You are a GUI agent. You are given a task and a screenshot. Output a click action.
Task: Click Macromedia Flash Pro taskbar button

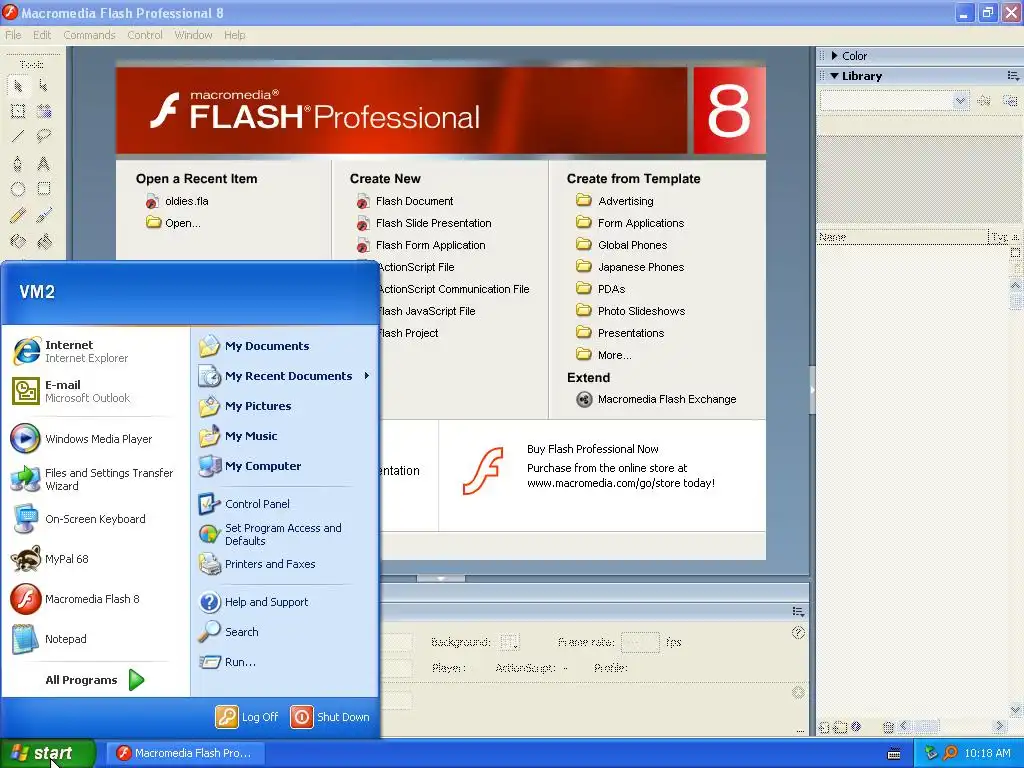click(185, 753)
